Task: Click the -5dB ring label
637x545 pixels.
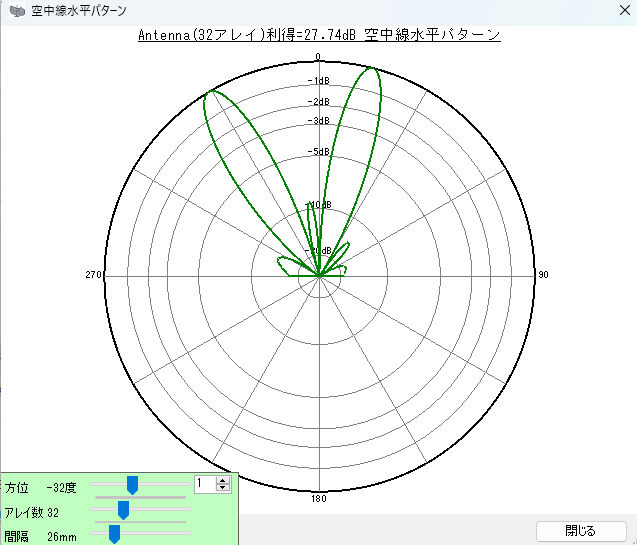Action: (321, 152)
